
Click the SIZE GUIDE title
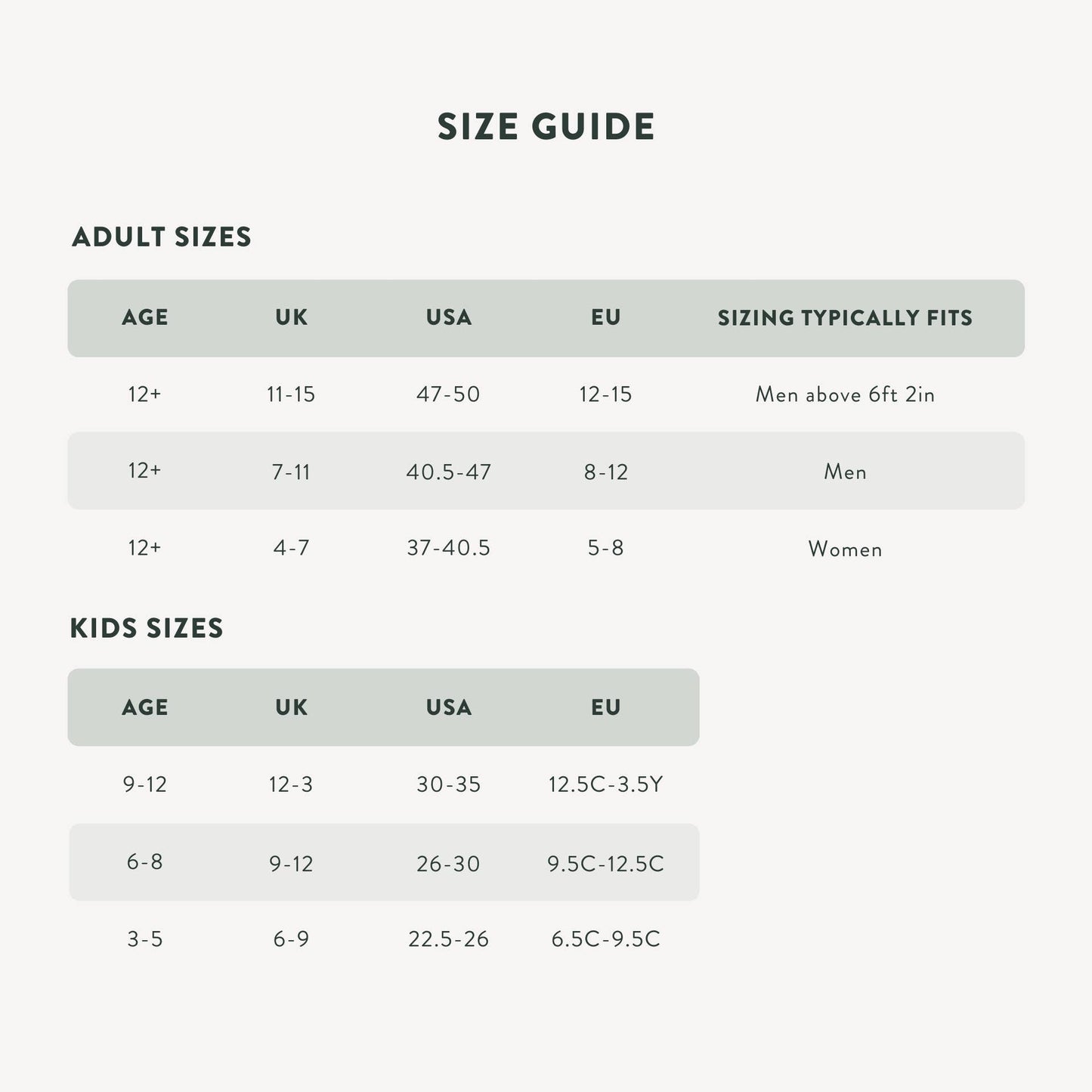[546, 126]
